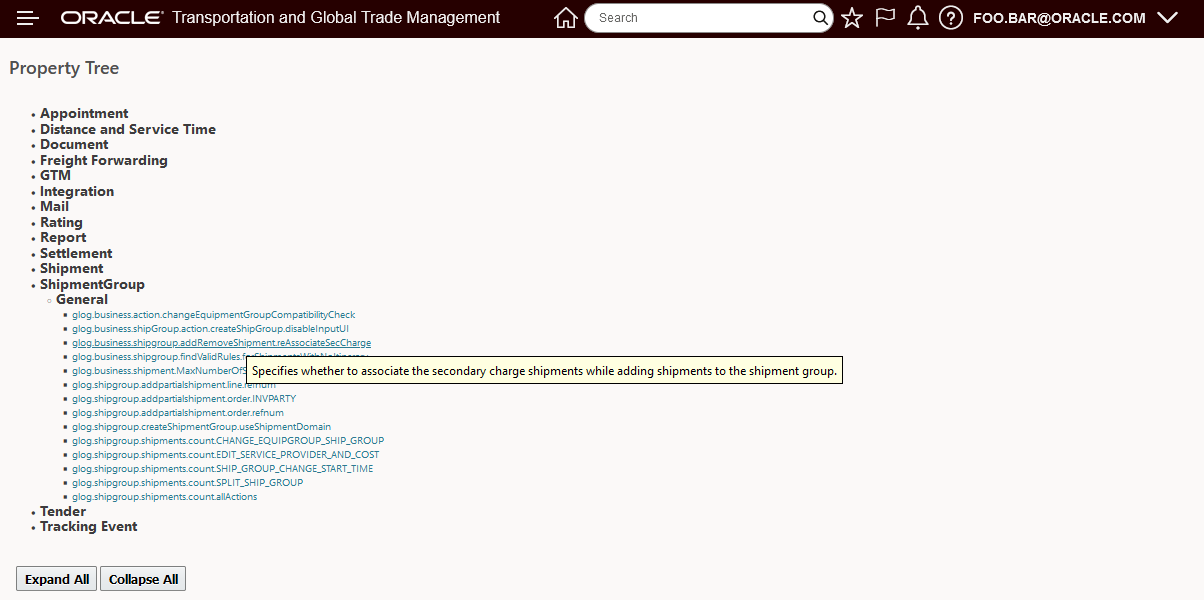
Task: Open glog.shipgroup.shipments.count.allActions property link
Action: [x=165, y=497]
